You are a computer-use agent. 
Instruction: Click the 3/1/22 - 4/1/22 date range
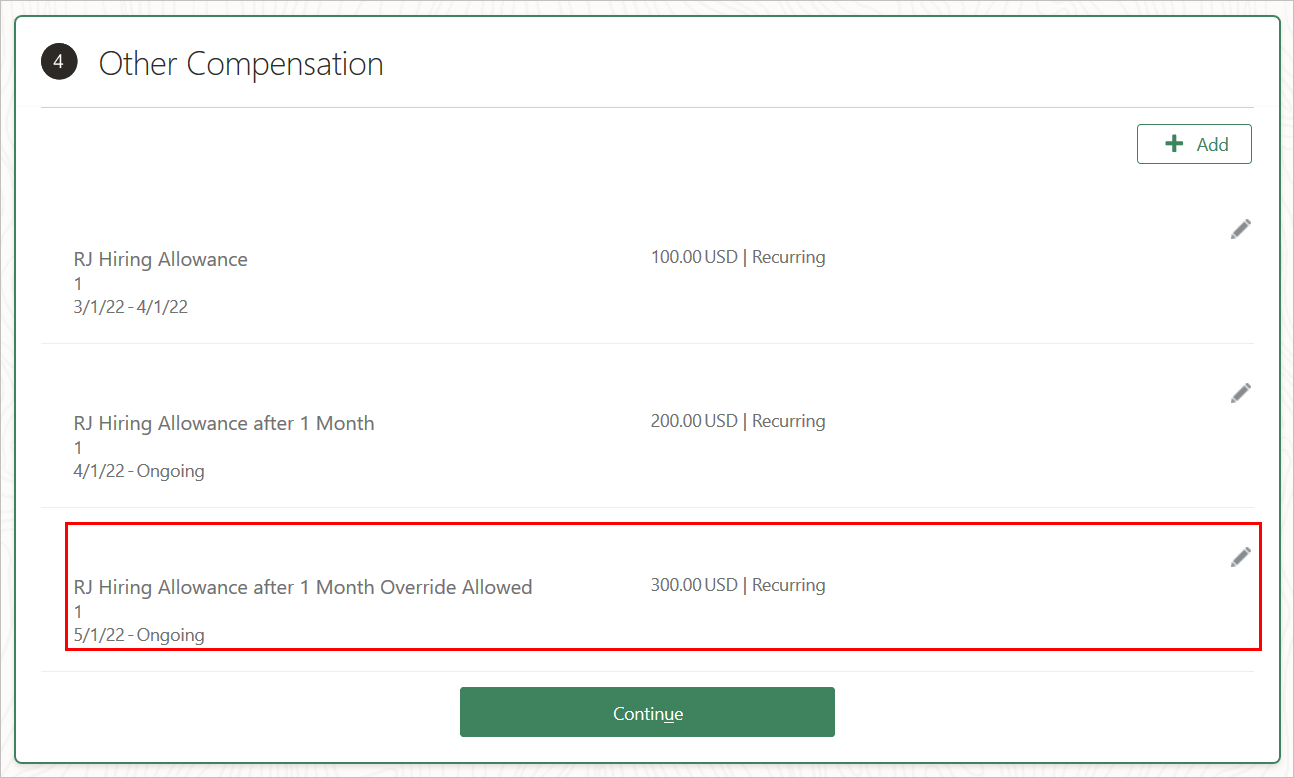(131, 307)
